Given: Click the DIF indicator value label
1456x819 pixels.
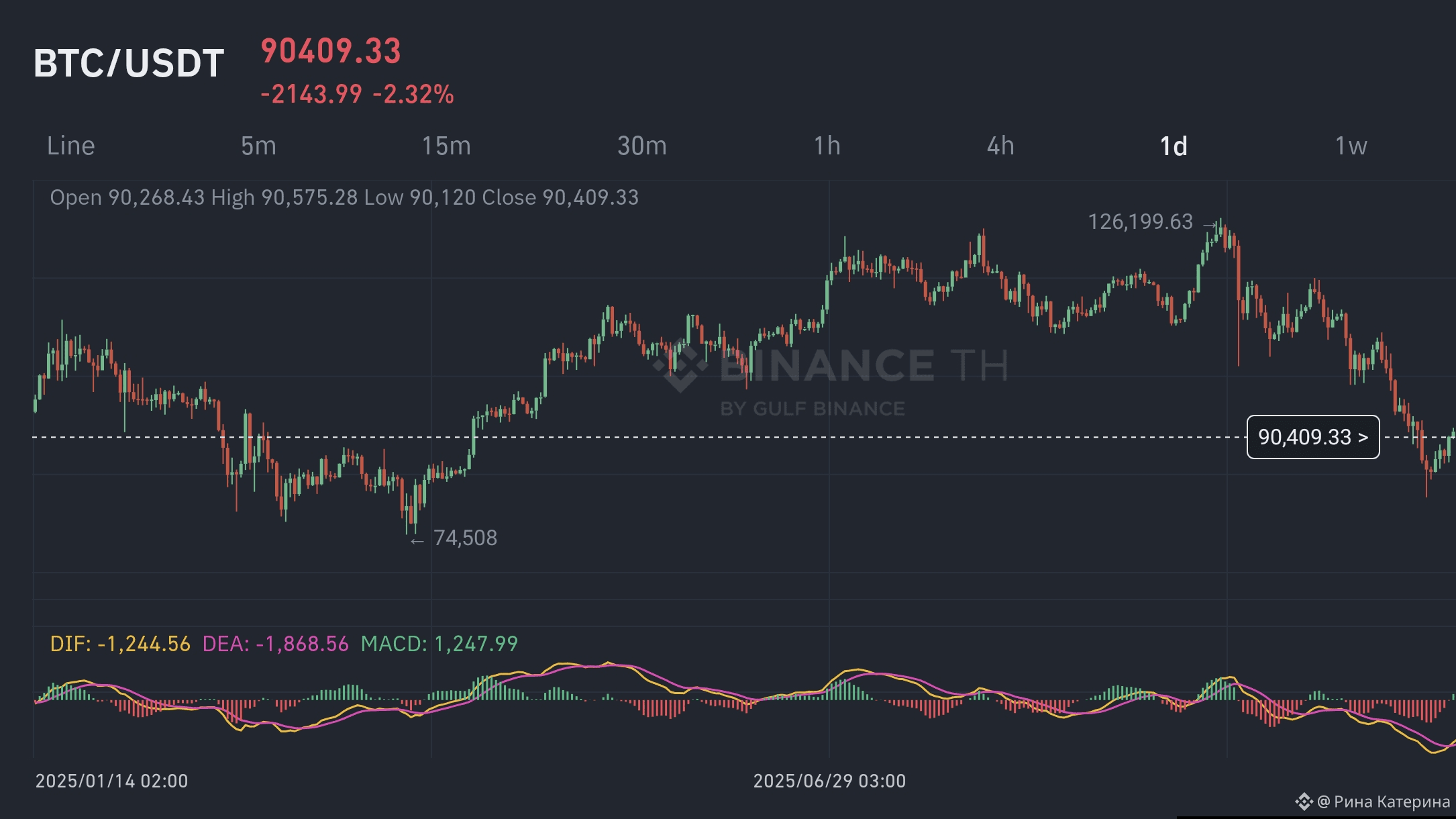Looking at the screenshot, I should tap(120, 644).
